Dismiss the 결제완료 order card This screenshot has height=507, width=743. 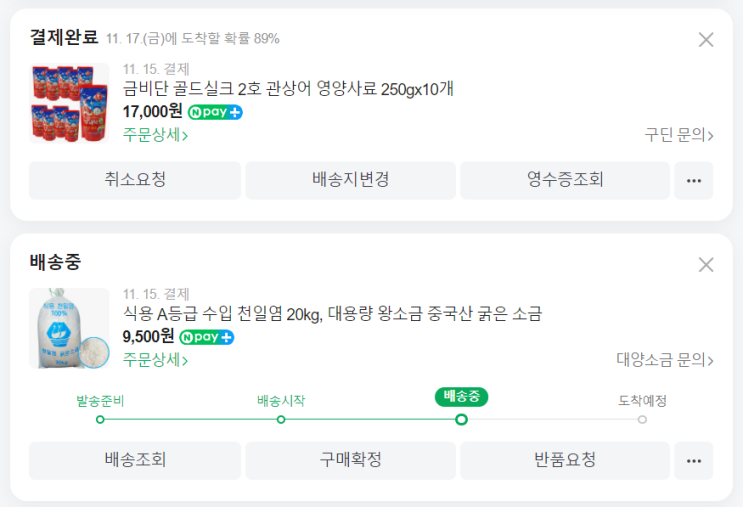tap(705, 40)
